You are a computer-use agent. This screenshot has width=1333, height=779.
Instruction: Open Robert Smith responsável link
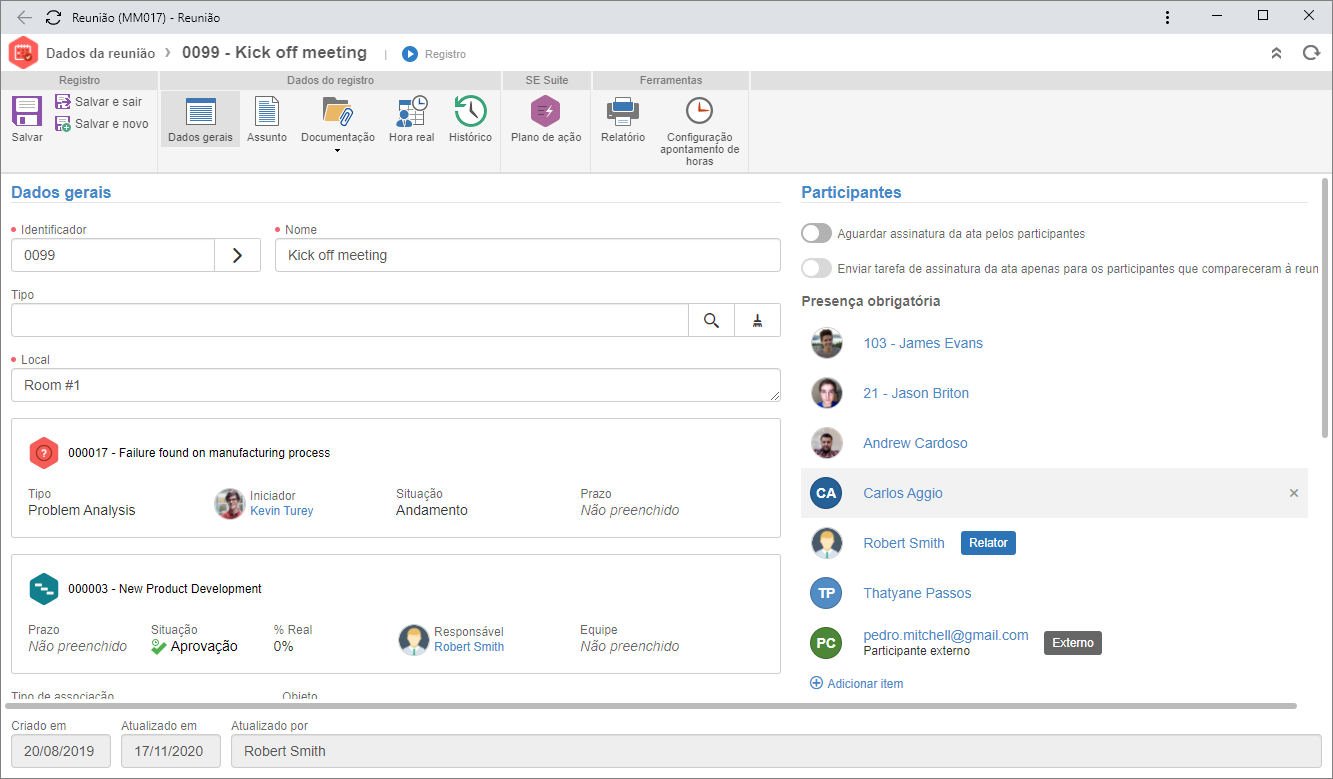click(469, 646)
